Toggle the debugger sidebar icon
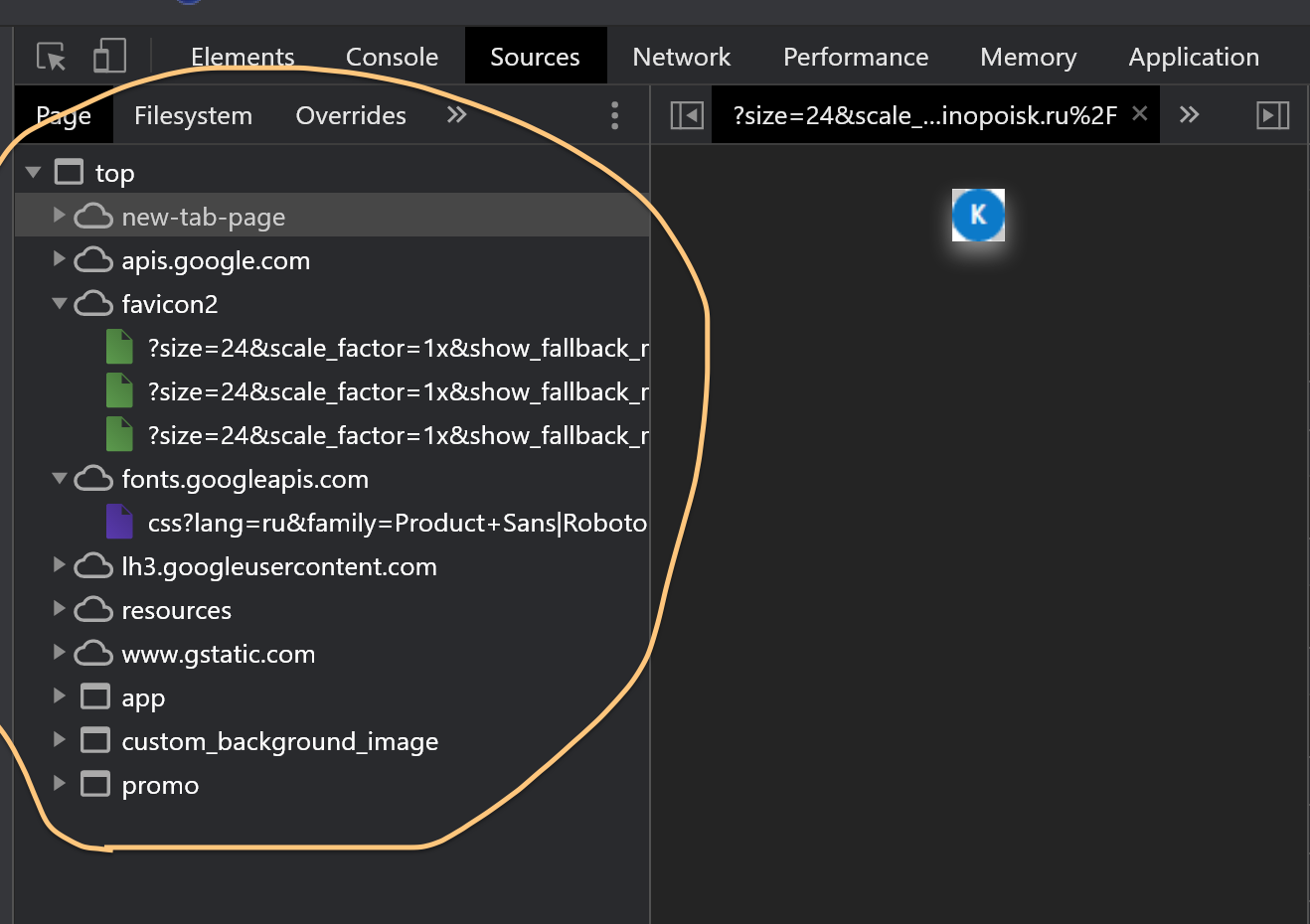Screen dimensions: 1310x924 click(x=1272, y=115)
